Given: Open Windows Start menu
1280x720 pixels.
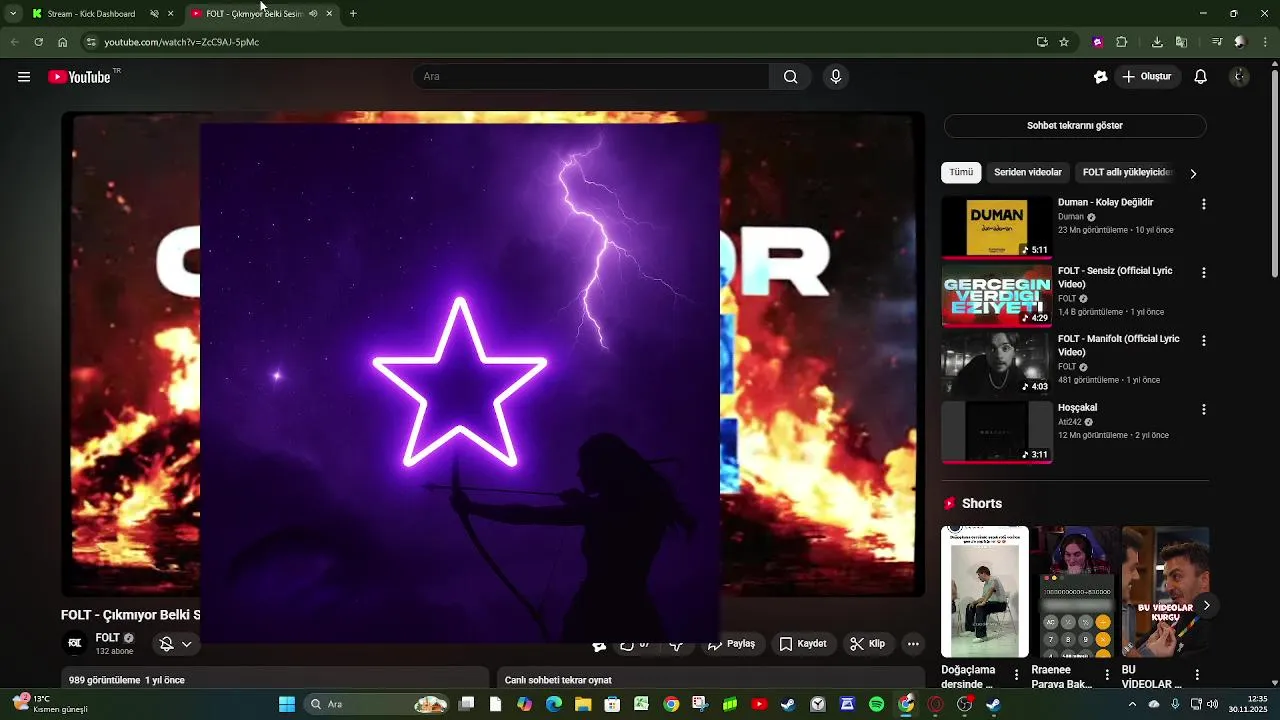Looking at the screenshot, I should pyautogui.click(x=287, y=704).
